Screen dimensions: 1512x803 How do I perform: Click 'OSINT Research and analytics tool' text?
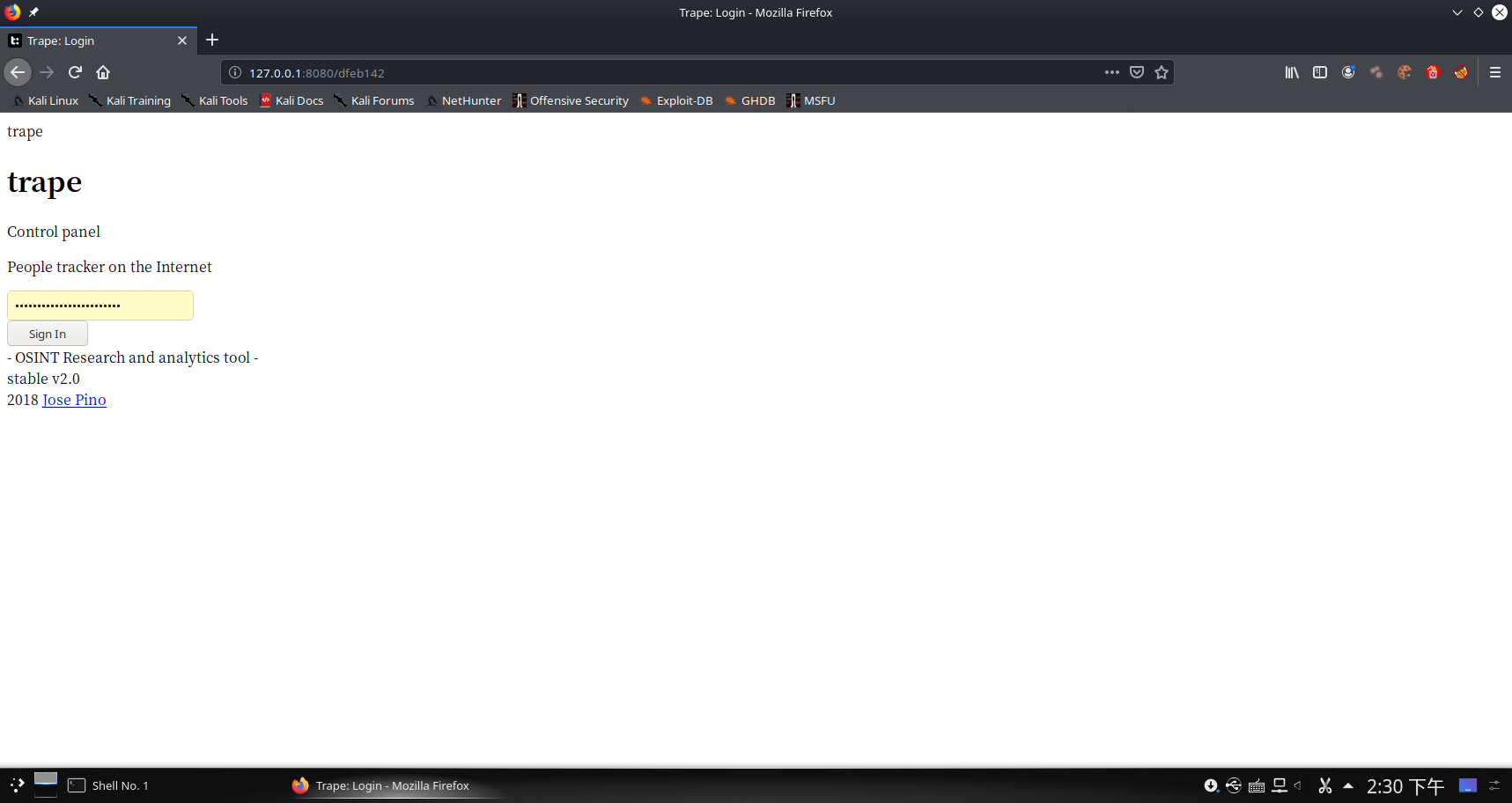pyautogui.click(x=133, y=357)
